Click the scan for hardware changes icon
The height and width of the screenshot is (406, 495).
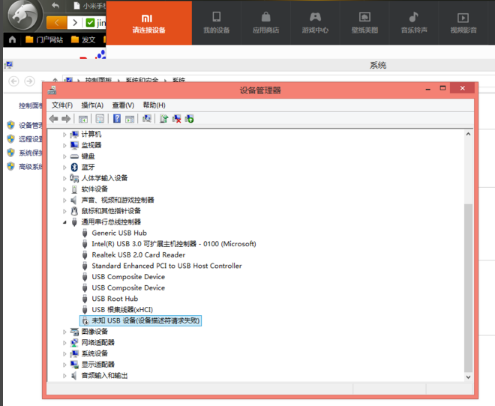[147, 119]
